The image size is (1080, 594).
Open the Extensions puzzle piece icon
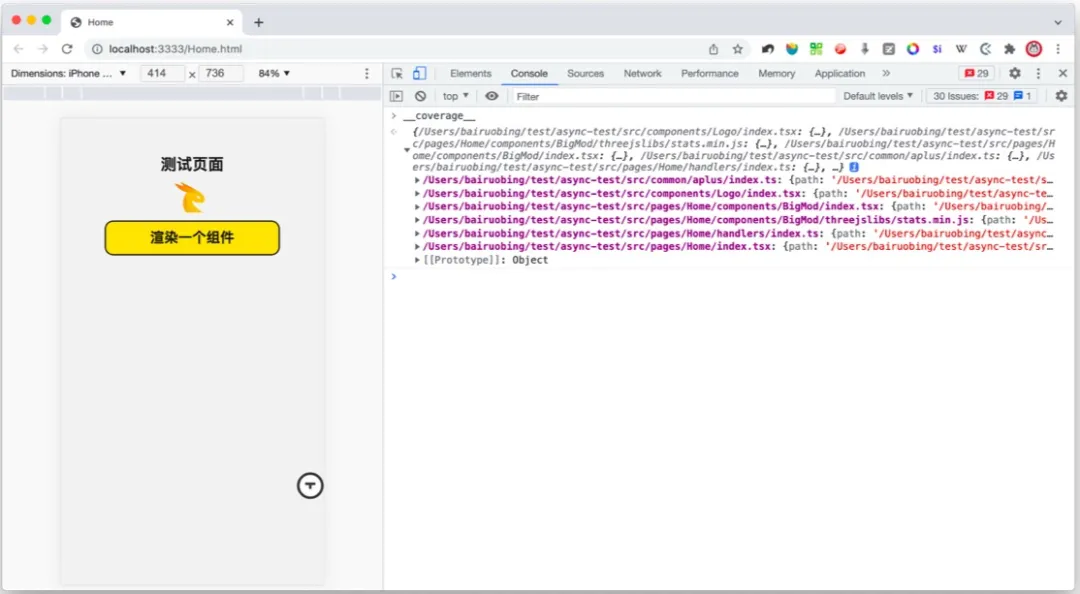tap(1010, 49)
